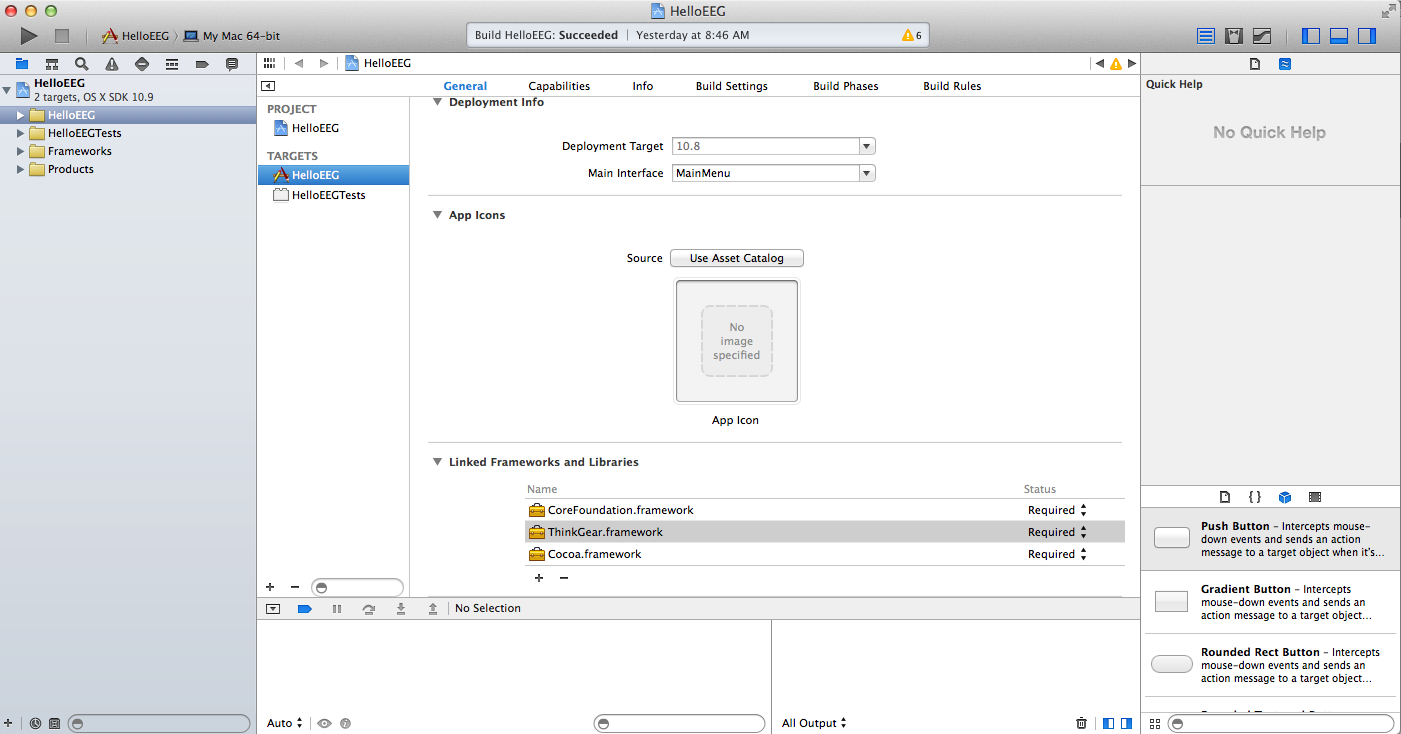Open the Version editor icon

click(x=1262, y=36)
